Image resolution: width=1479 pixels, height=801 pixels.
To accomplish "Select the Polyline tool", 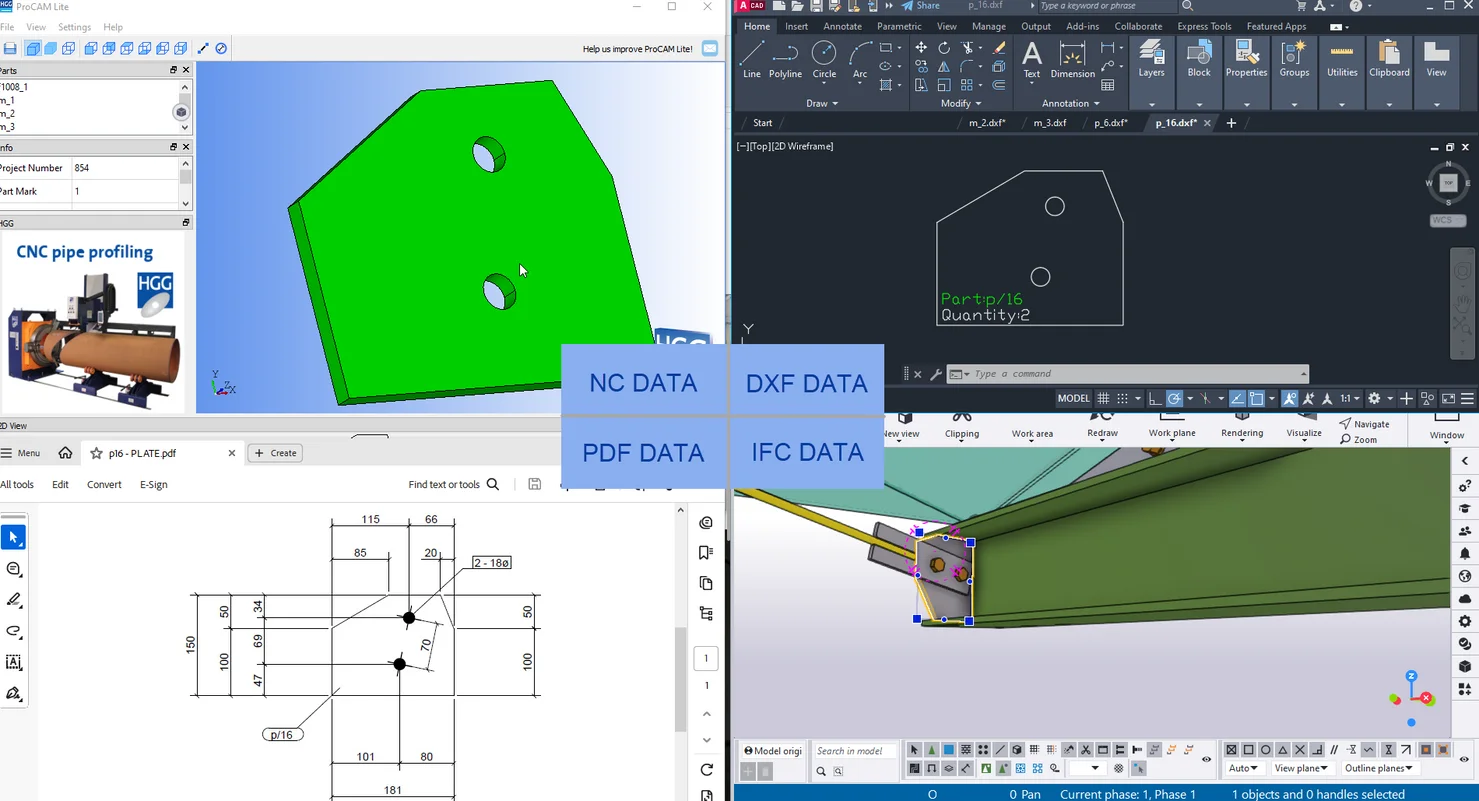I will coord(785,62).
